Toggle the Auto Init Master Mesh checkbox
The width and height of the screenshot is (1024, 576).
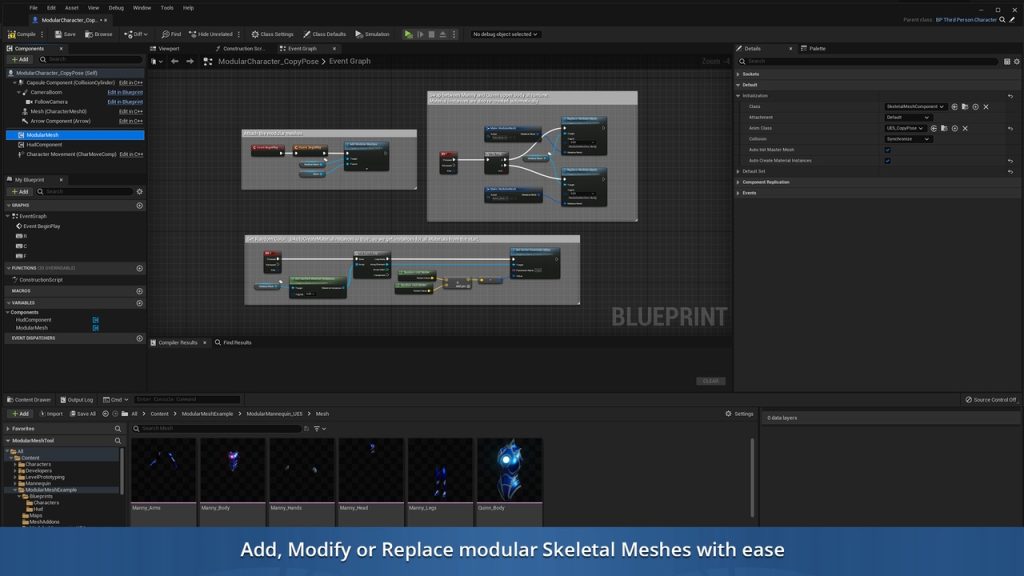click(887, 150)
